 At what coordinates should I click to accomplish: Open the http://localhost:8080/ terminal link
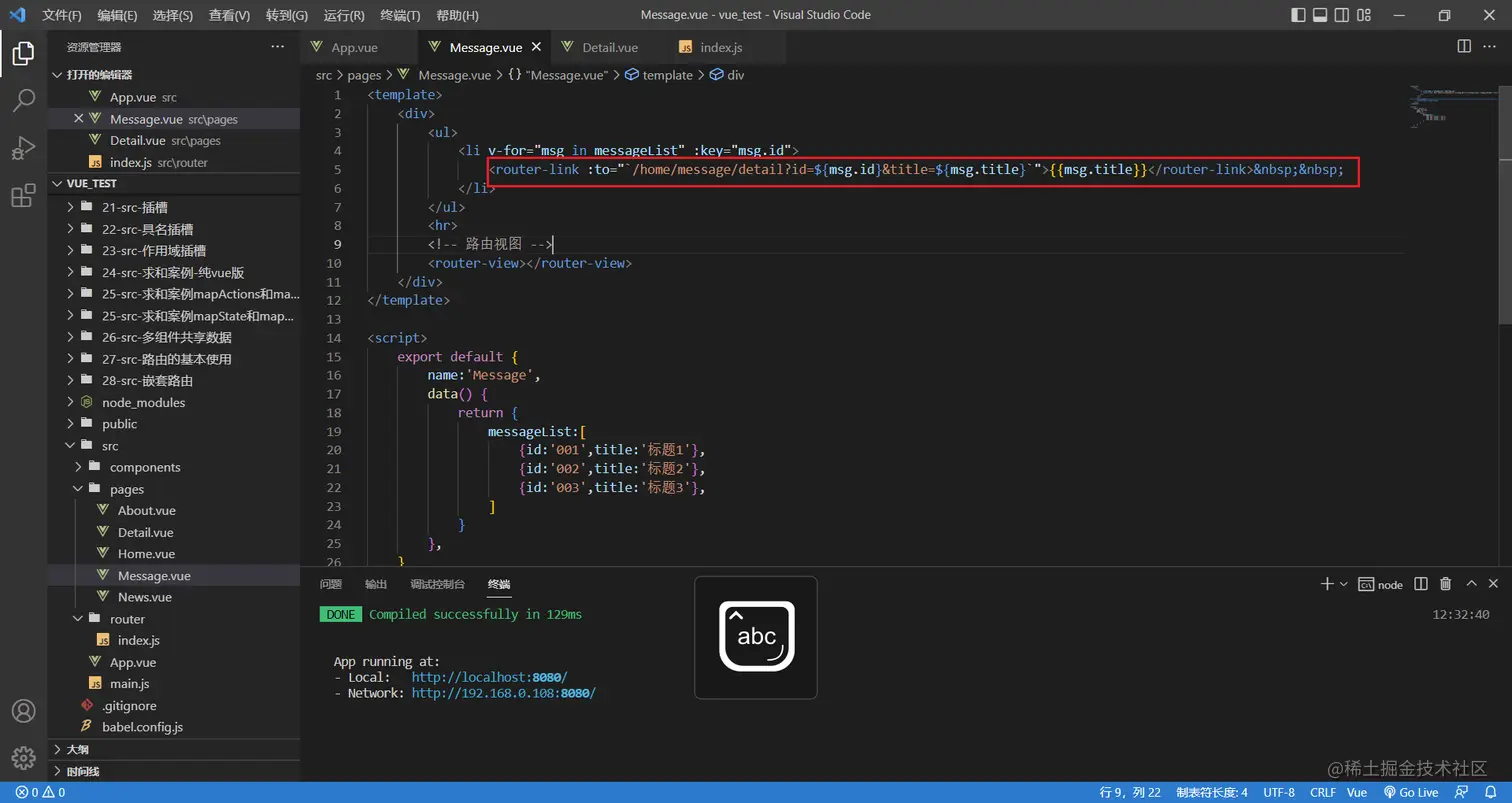tap(489, 677)
